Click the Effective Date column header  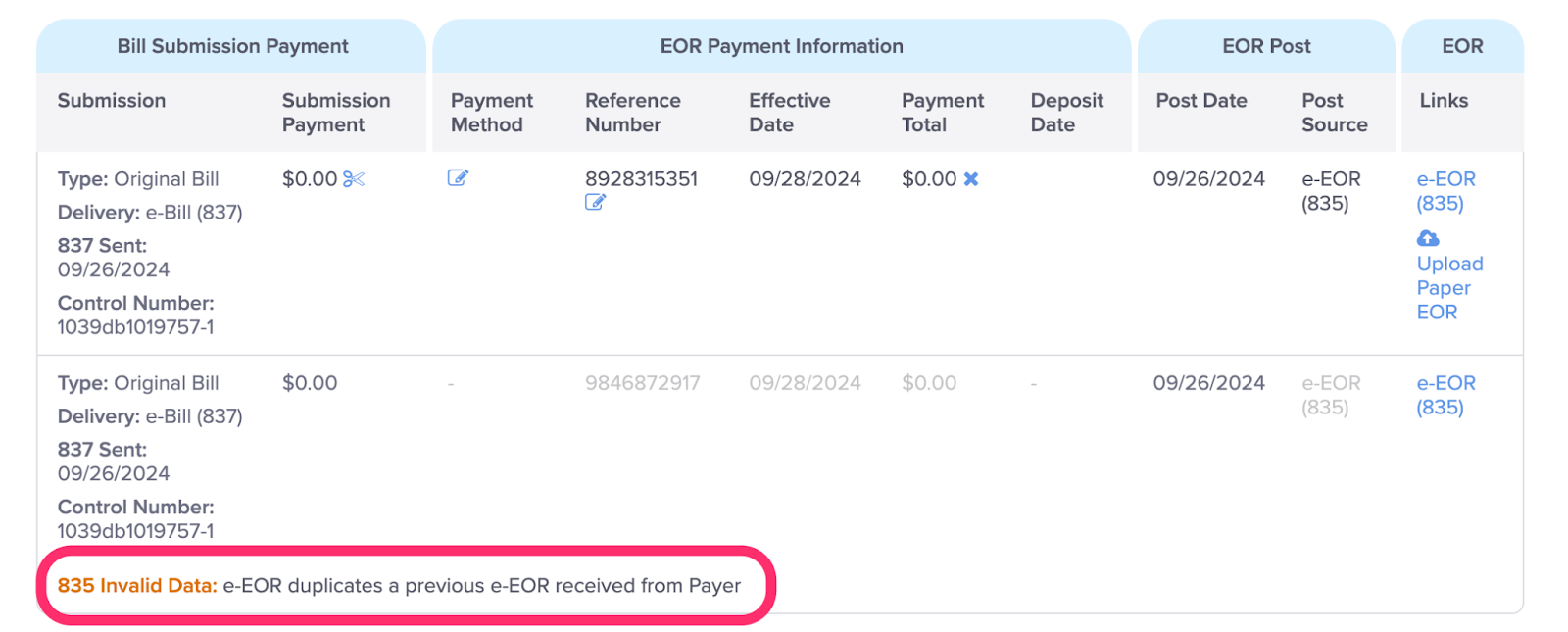(789, 113)
